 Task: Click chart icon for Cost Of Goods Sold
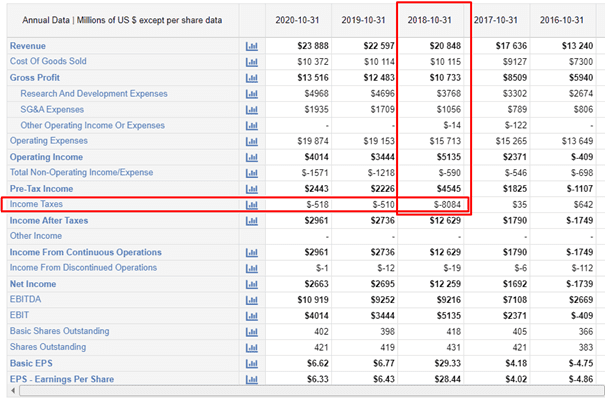pyautogui.click(x=251, y=62)
